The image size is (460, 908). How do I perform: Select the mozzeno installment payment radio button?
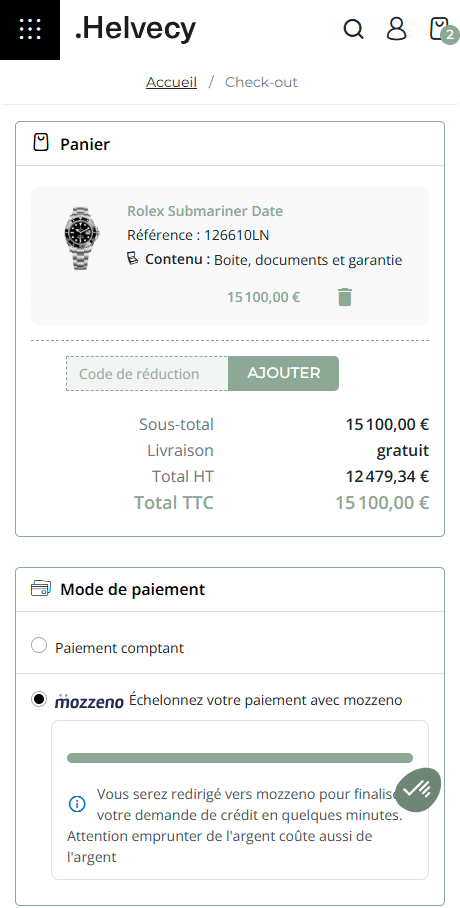tap(39, 700)
